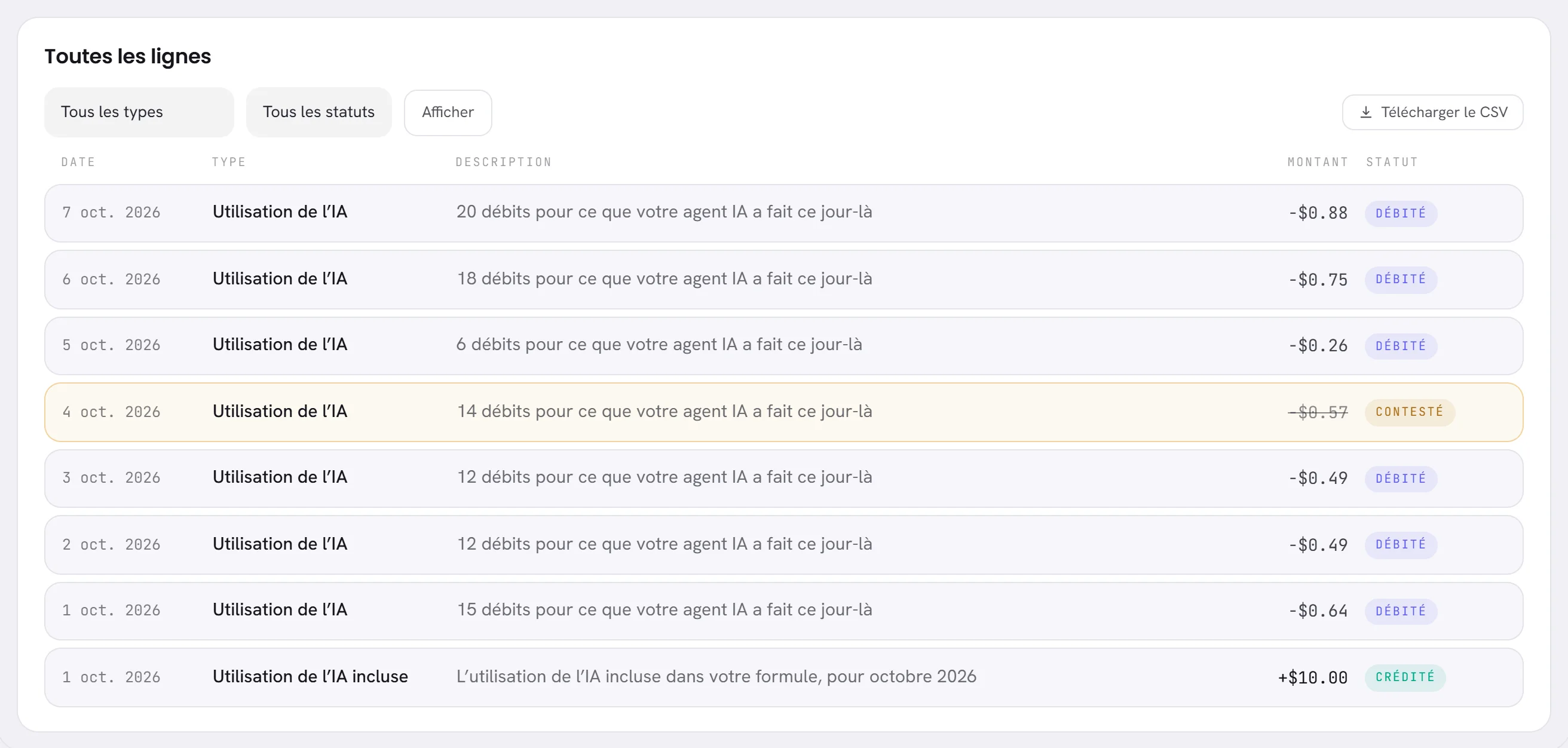This screenshot has width=1568, height=748.
Task: Click the DÉBITÉ badge on 2 oct. row
Action: (x=1401, y=545)
